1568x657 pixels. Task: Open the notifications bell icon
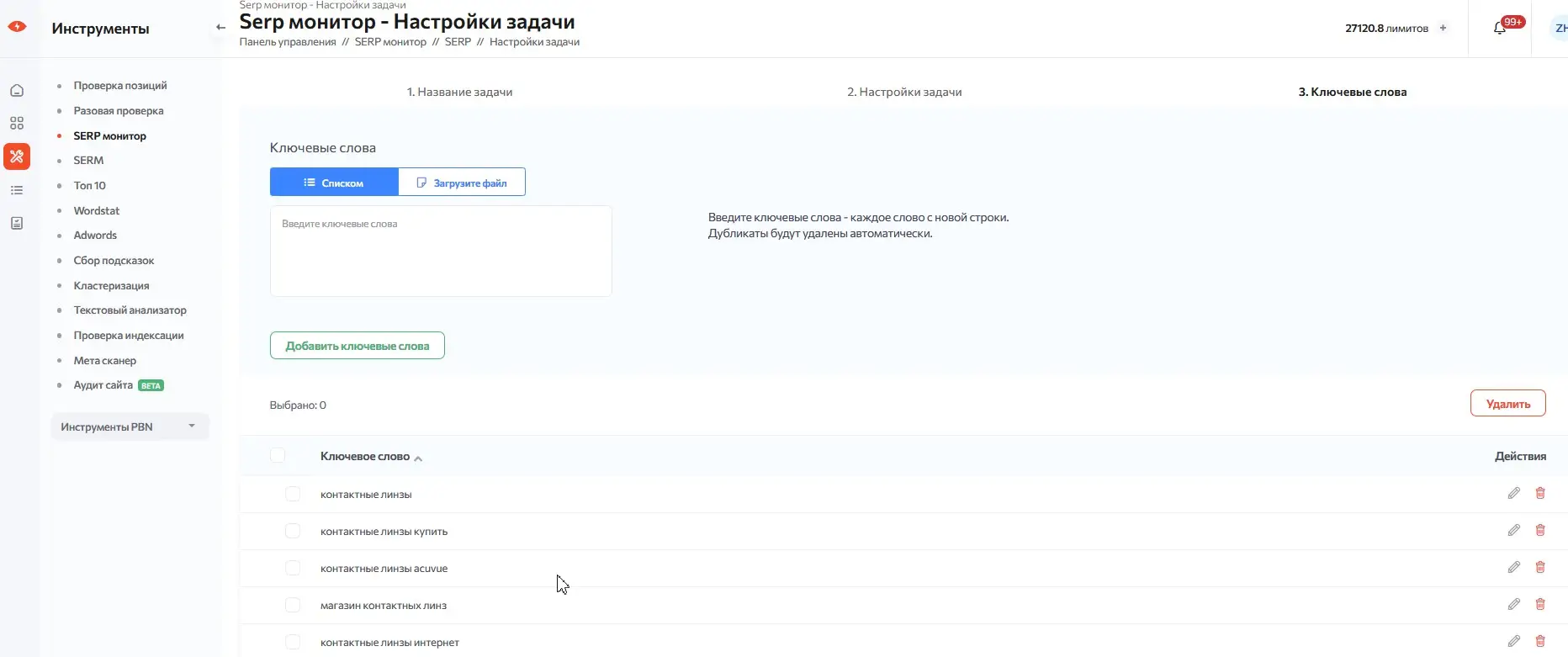pos(1499,29)
